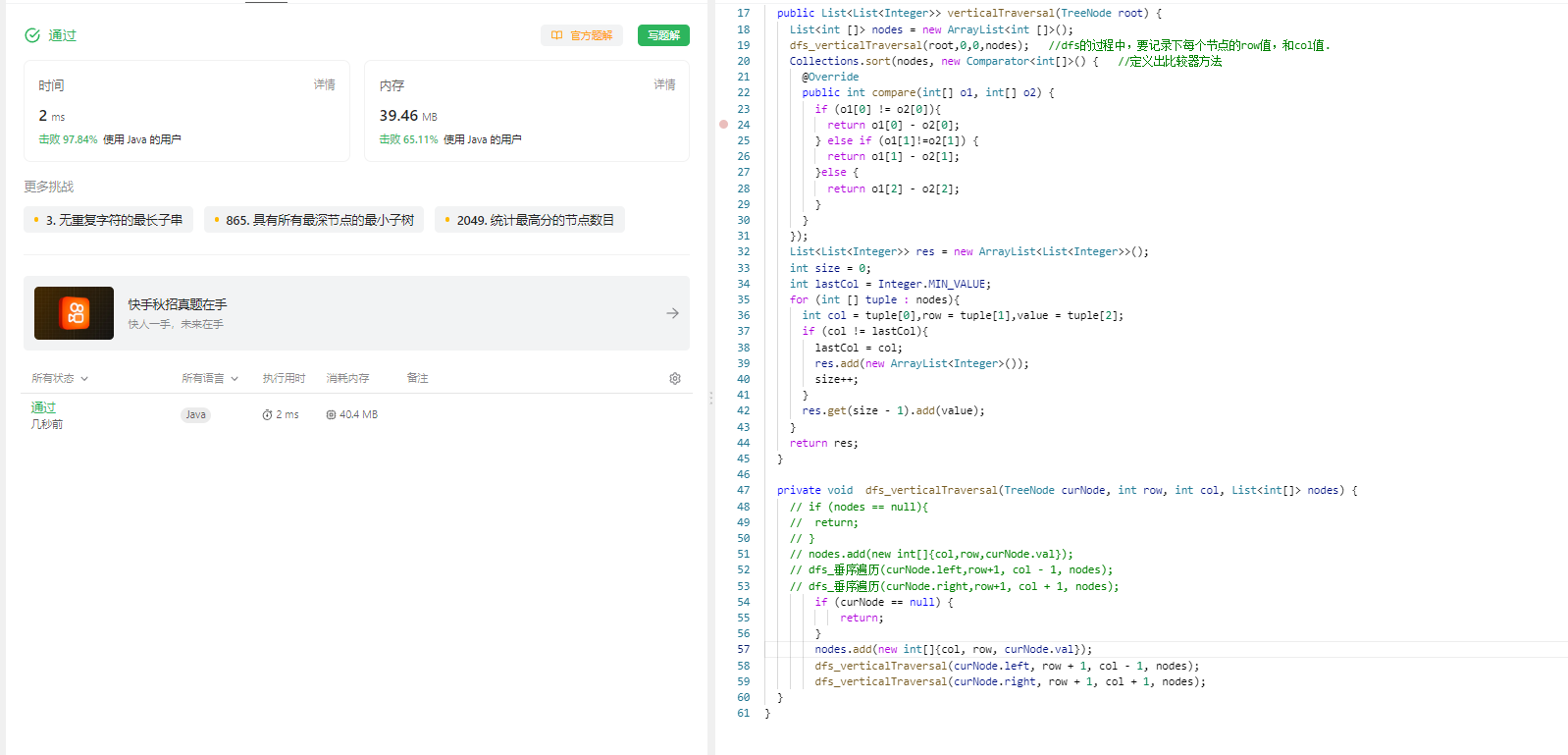Click the 消耗内存 column header
Image resolution: width=1568 pixels, height=755 pixels.
pos(348,378)
